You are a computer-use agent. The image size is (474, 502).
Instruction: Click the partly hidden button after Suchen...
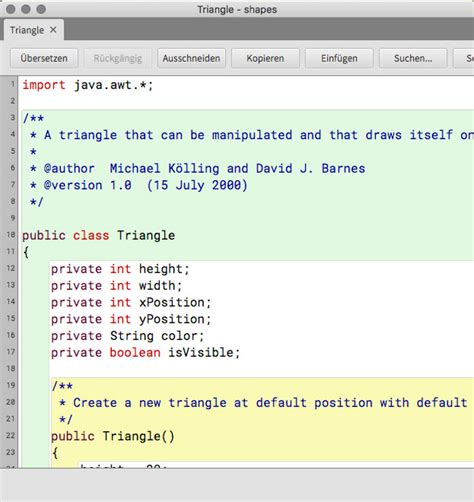coord(464,58)
